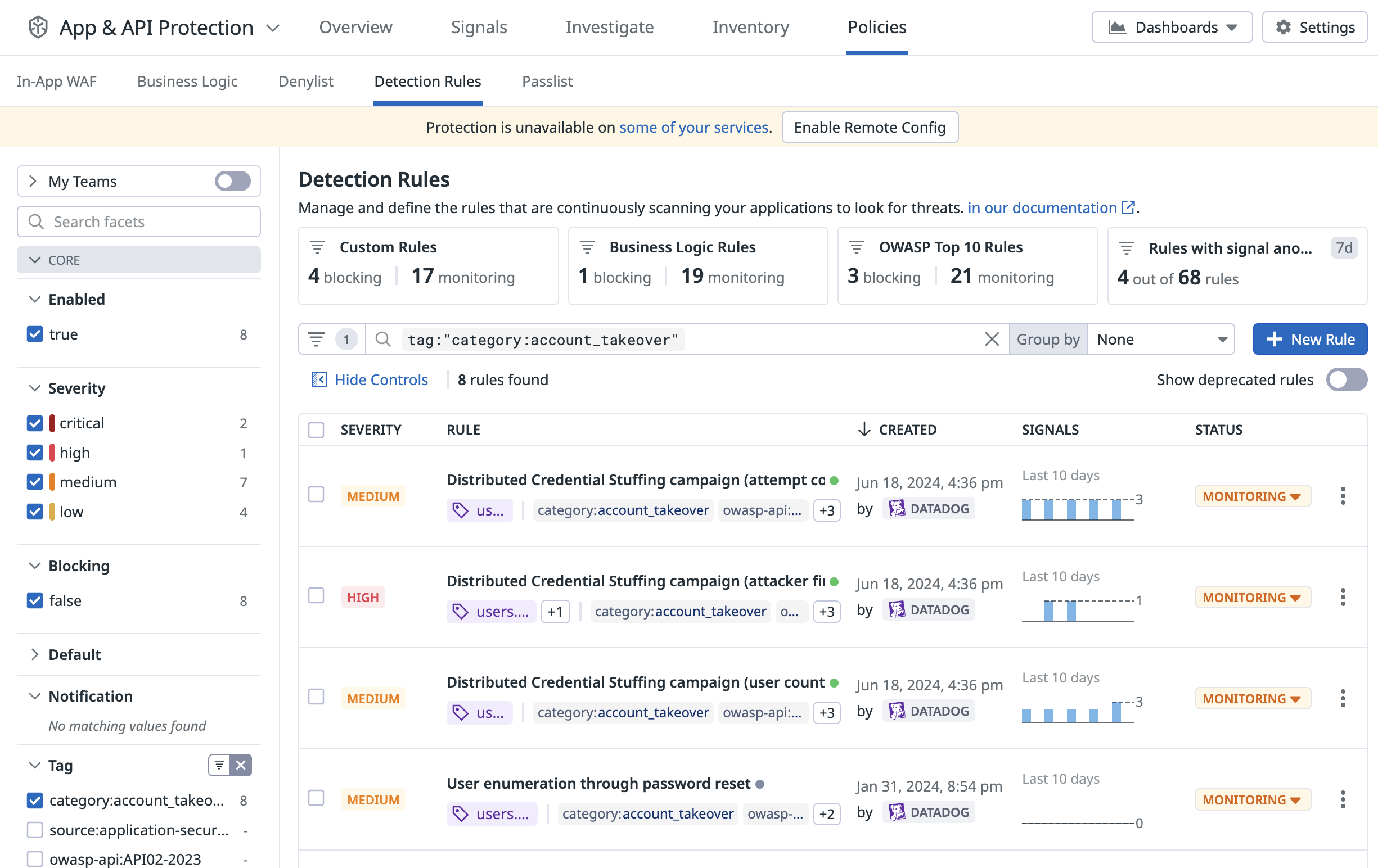Image resolution: width=1378 pixels, height=868 pixels.
Task: Click the filter icon in search bar
Action: 316,339
